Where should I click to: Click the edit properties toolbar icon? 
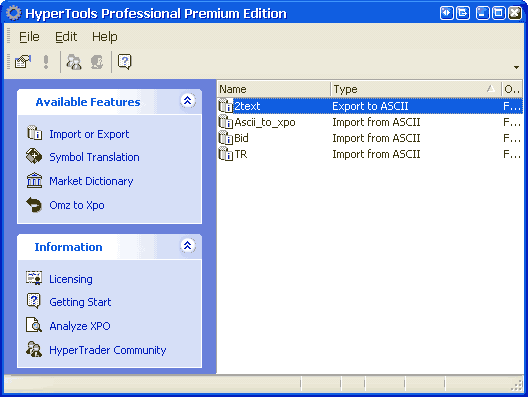(23, 62)
